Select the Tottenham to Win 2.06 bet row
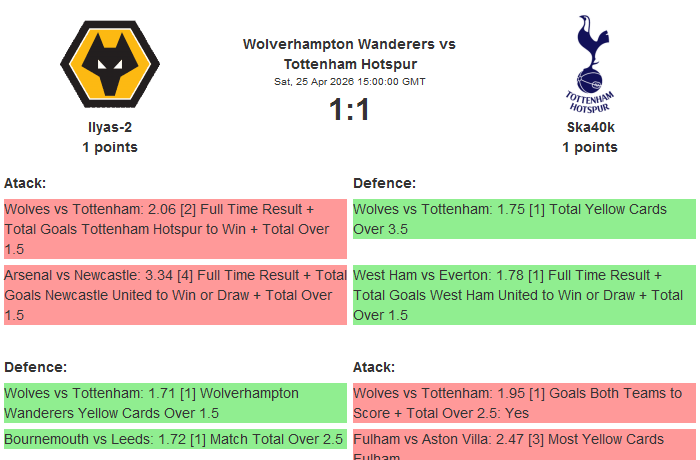700x460 pixels. tap(175, 229)
